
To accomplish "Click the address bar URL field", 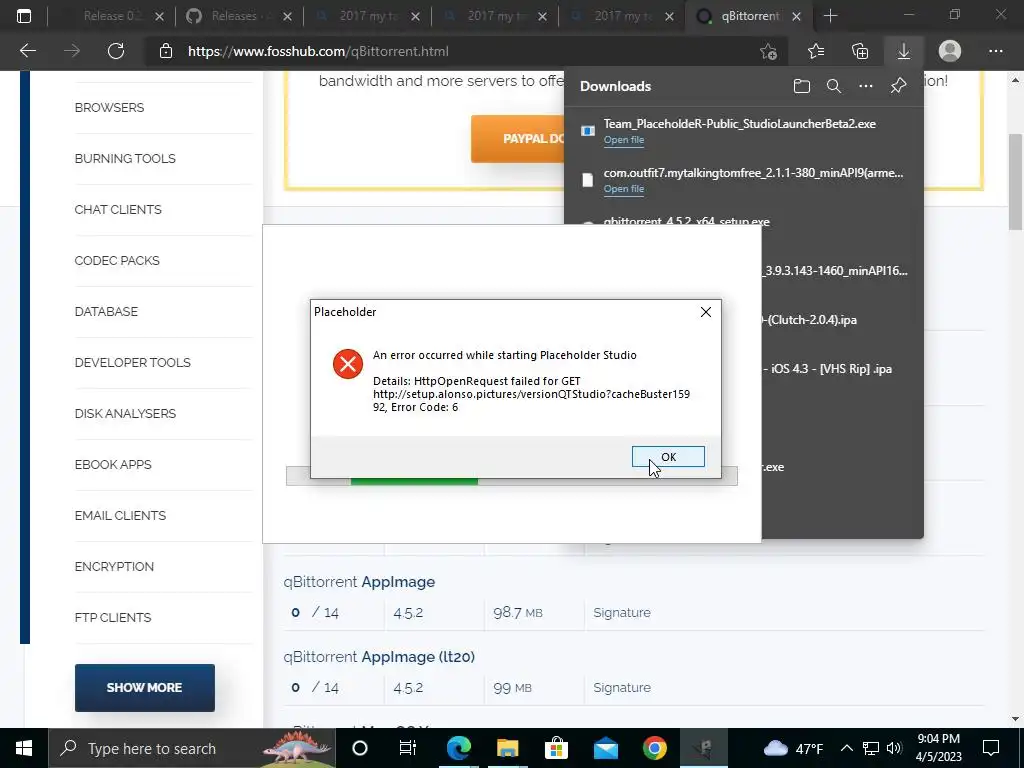I will (x=457, y=51).
